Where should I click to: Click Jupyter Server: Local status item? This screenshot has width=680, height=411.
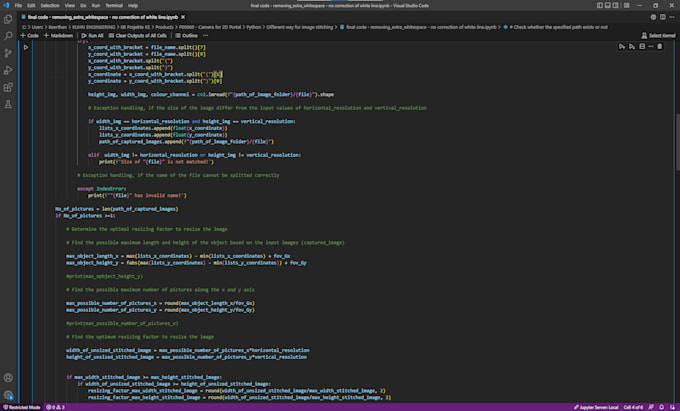[596, 407]
